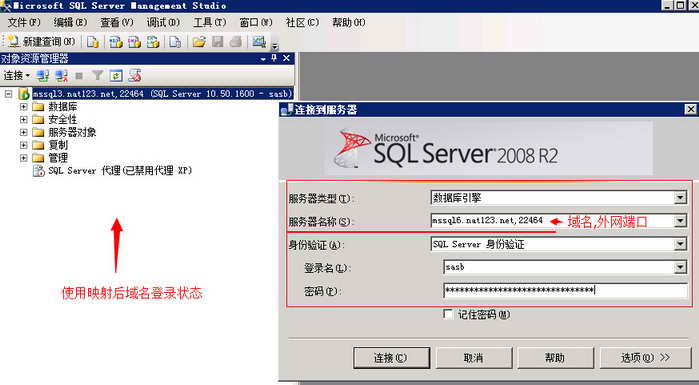699x385 pixels.
Task: Expand the 数据库 (Databases) tree node
Action: coord(24,107)
